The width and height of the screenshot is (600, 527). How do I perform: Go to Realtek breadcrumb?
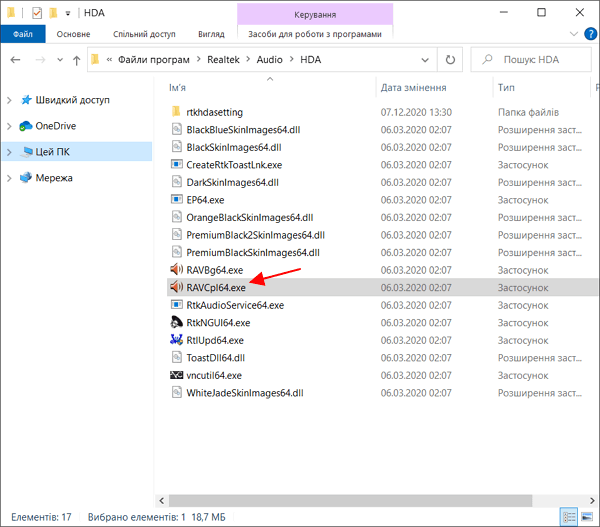pos(223,60)
